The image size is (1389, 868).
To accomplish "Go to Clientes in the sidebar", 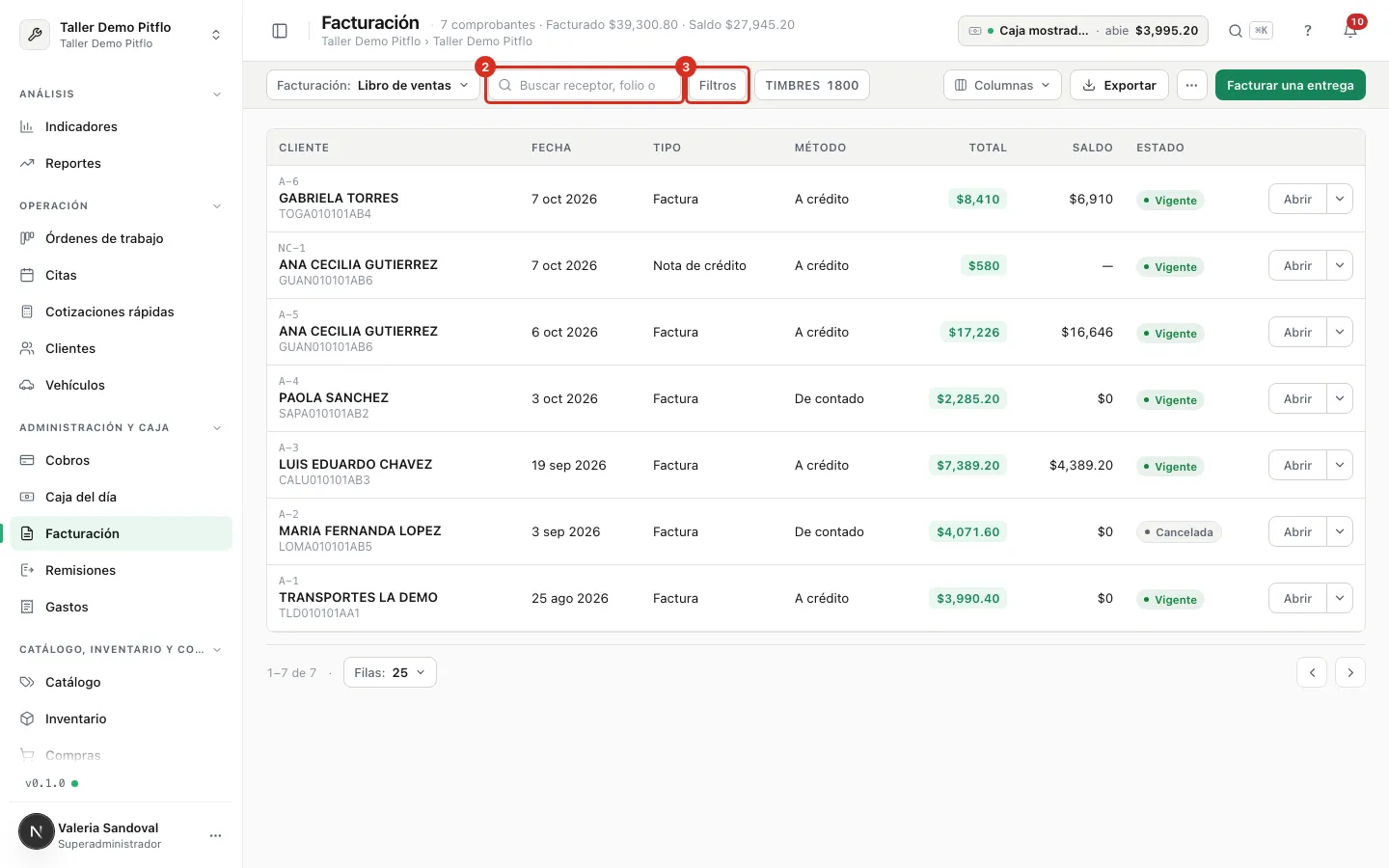I will (122, 348).
